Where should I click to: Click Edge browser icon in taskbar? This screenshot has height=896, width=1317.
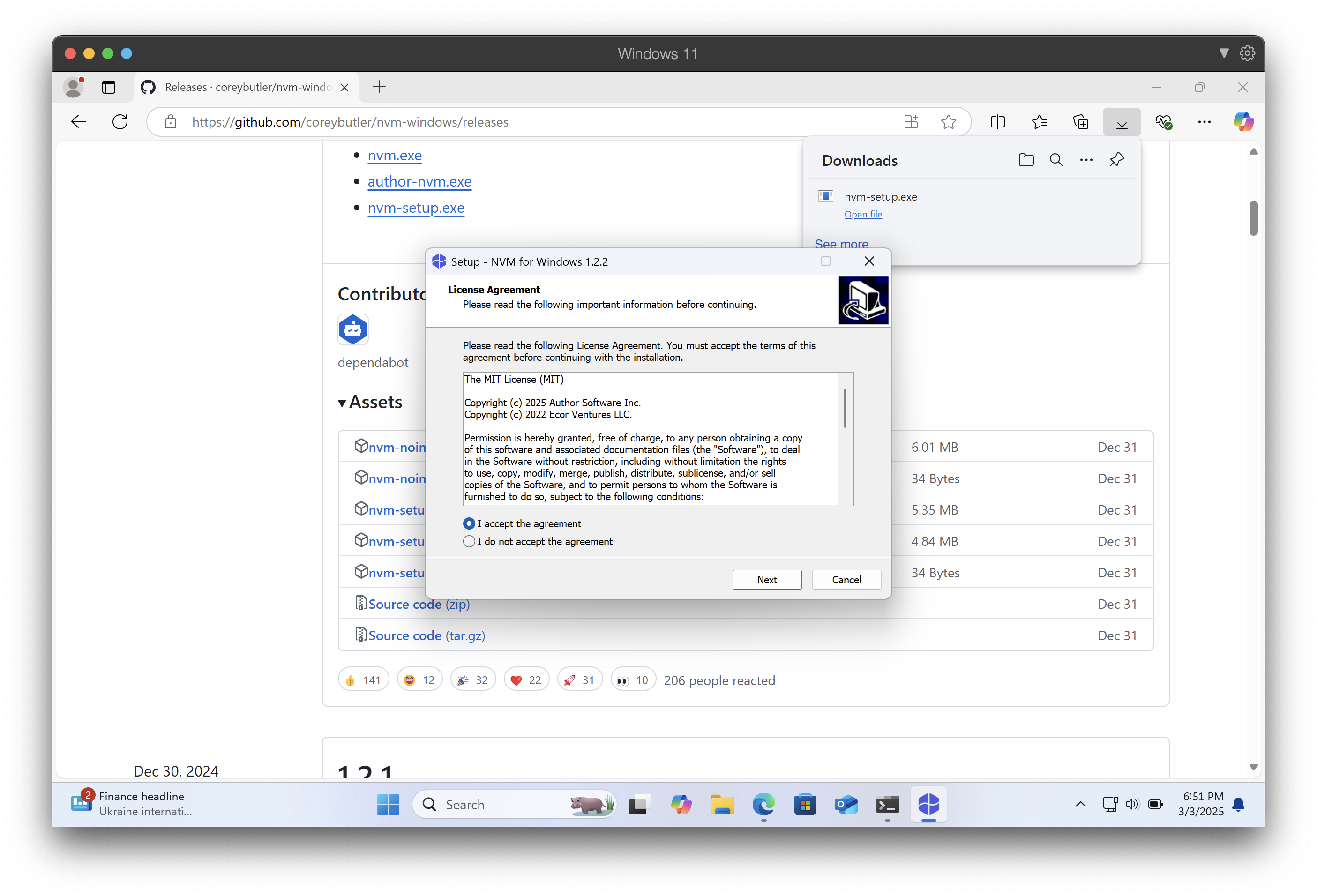pos(763,804)
